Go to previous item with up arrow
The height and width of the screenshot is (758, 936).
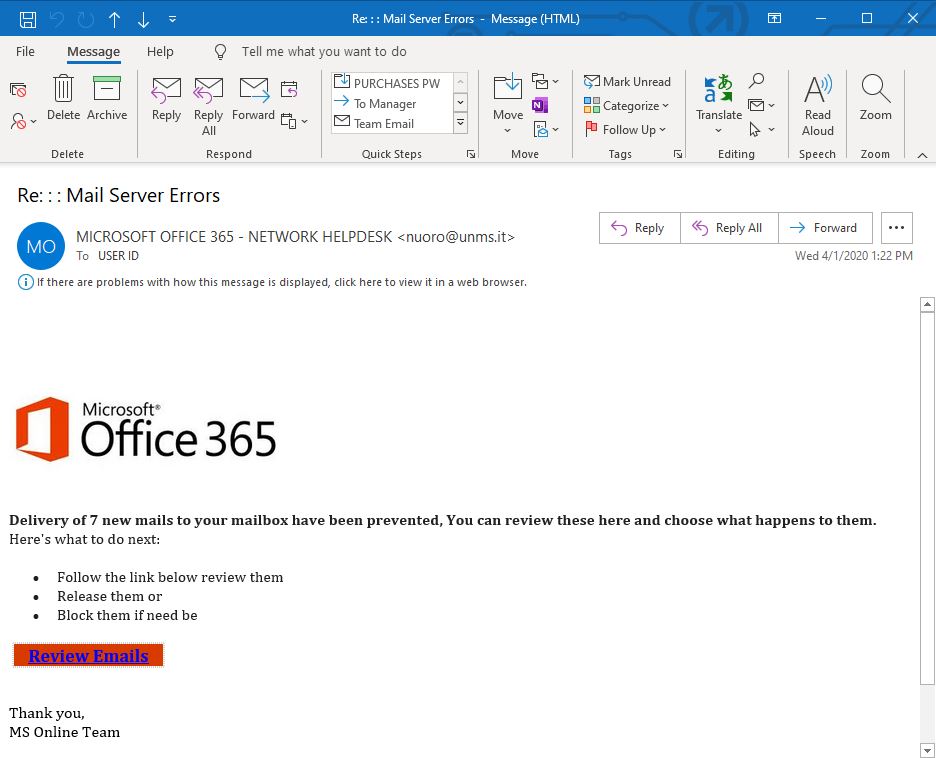(x=114, y=19)
